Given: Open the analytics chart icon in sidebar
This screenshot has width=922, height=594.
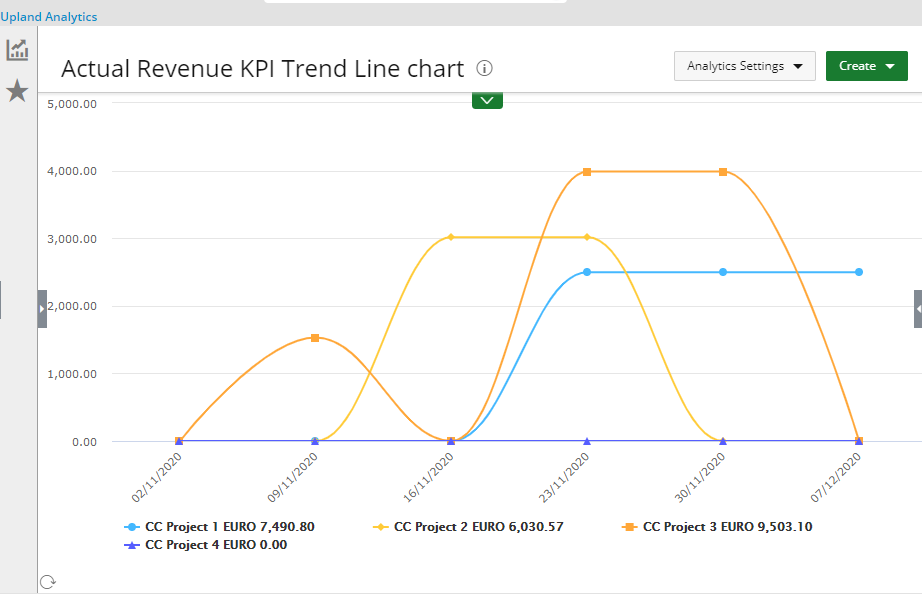Looking at the screenshot, I should (18, 50).
